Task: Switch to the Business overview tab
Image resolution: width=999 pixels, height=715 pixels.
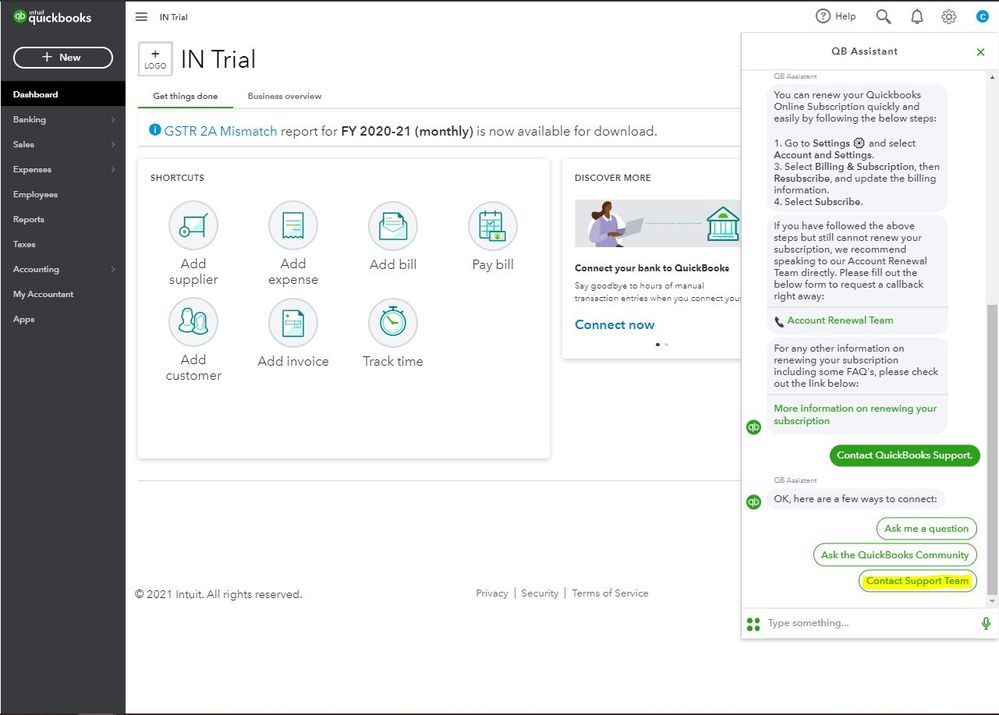Action: pyautogui.click(x=284, y=96)
